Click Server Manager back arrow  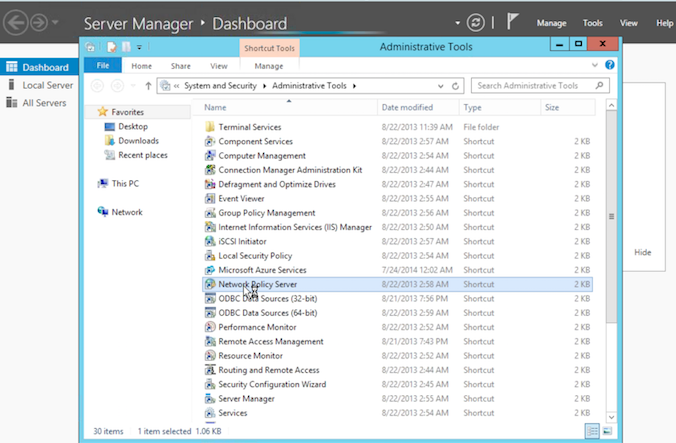click(x=16, y=22)
